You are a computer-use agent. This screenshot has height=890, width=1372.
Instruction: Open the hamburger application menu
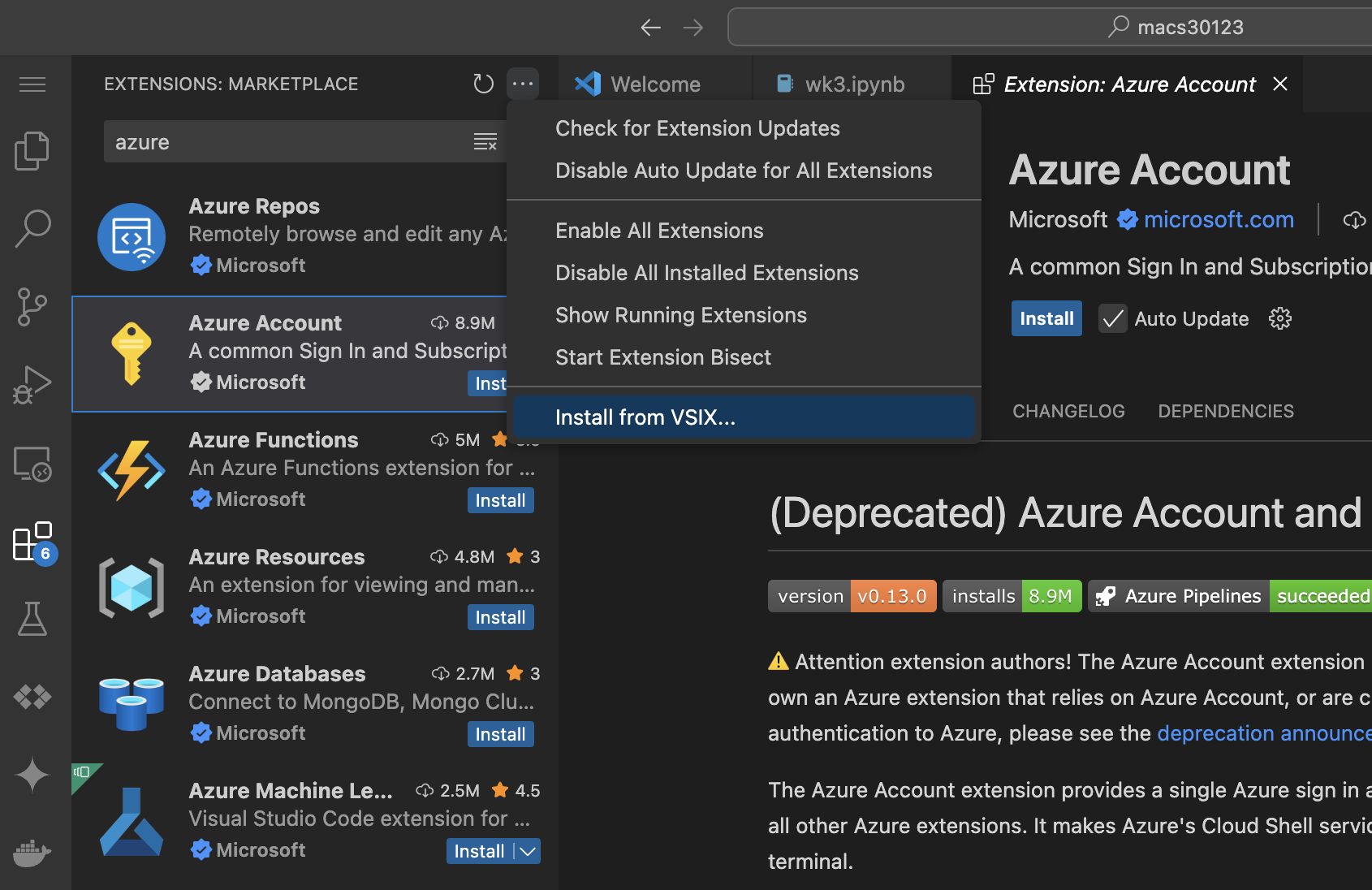pos(32,84)
